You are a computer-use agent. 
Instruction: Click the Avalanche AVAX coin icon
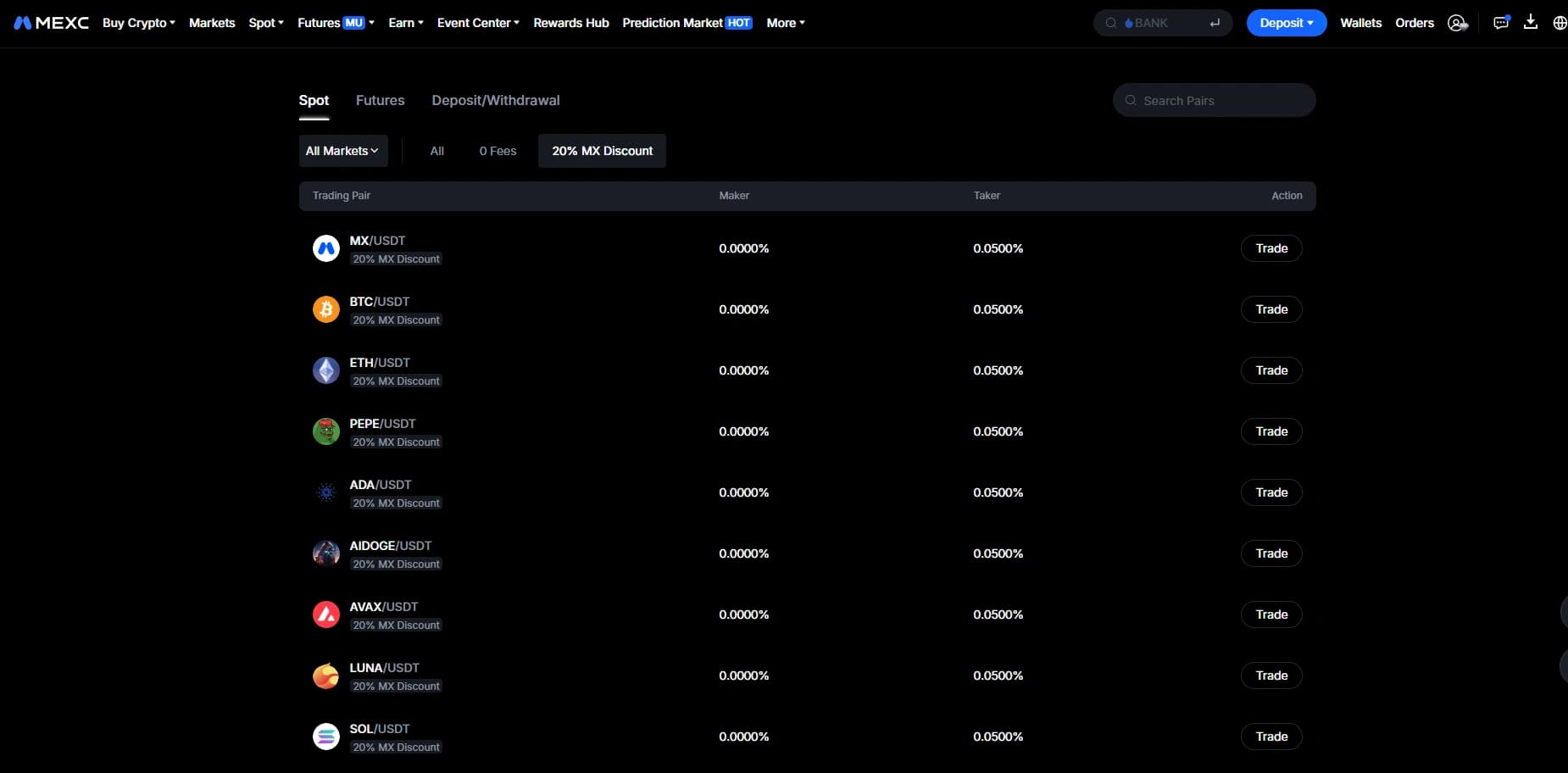click(x=326, y=615)
